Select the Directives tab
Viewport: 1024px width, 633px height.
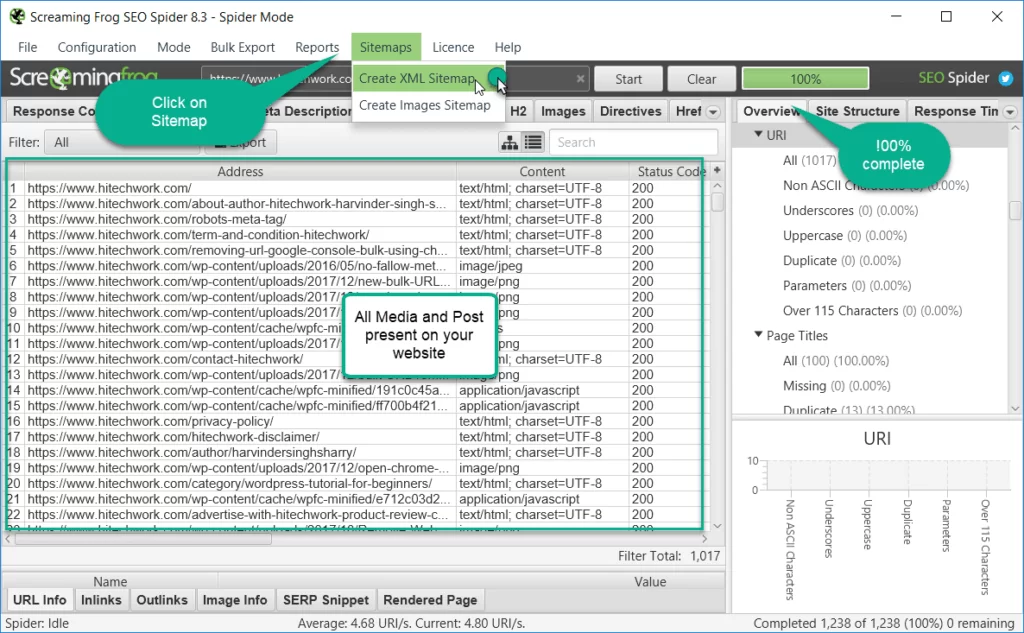[630, 111]
